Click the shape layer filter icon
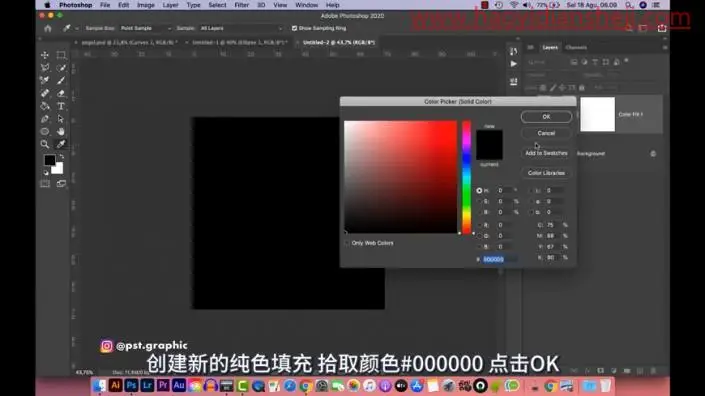The width and height of the screenshot is (705, 396). 606,62
